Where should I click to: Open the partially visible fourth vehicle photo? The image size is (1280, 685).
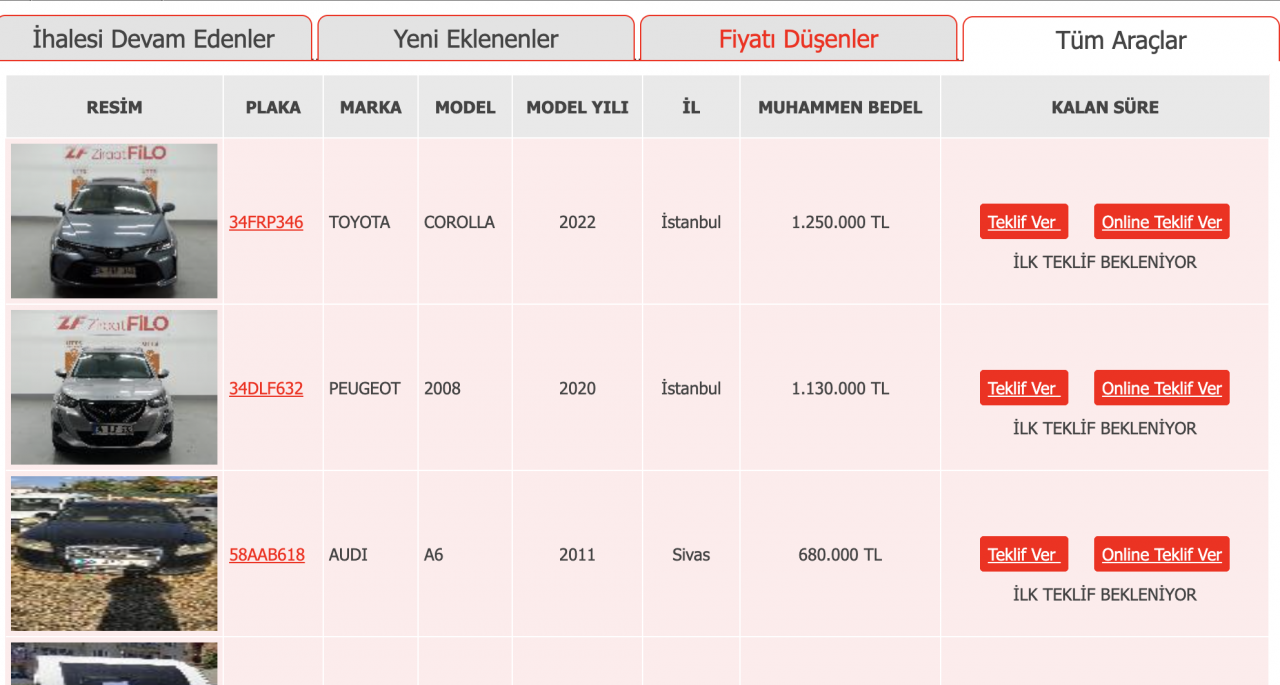click(x=114, y=664)
